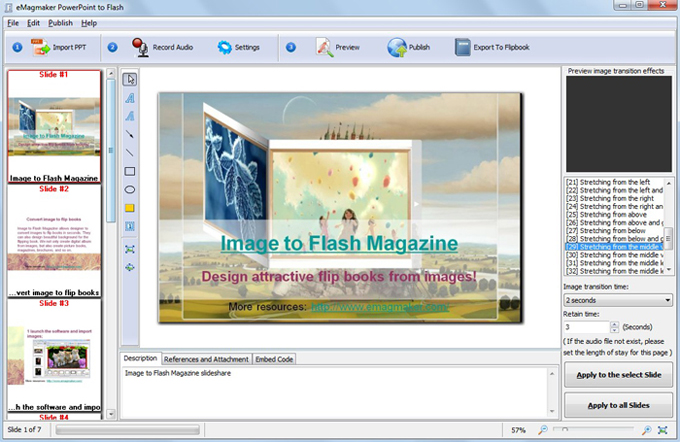Image resolution: width=680 pixels, height=442 pixels.
Task: Click the Record Audio microphone icon
Action: [140, 47]
